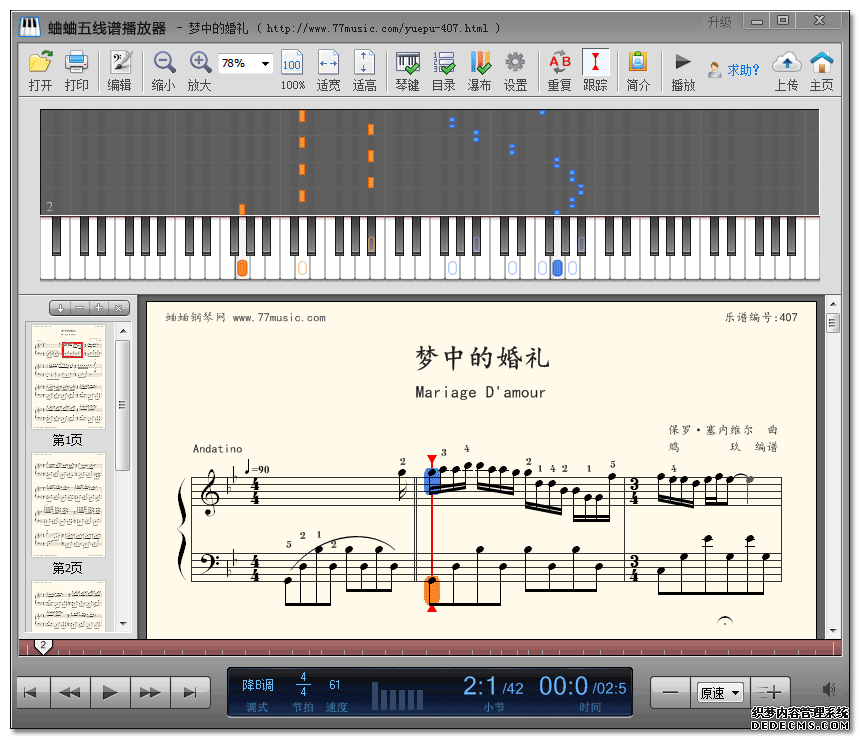
Task: Click the www.77music.com text on score
Action: tap(279, 318)
